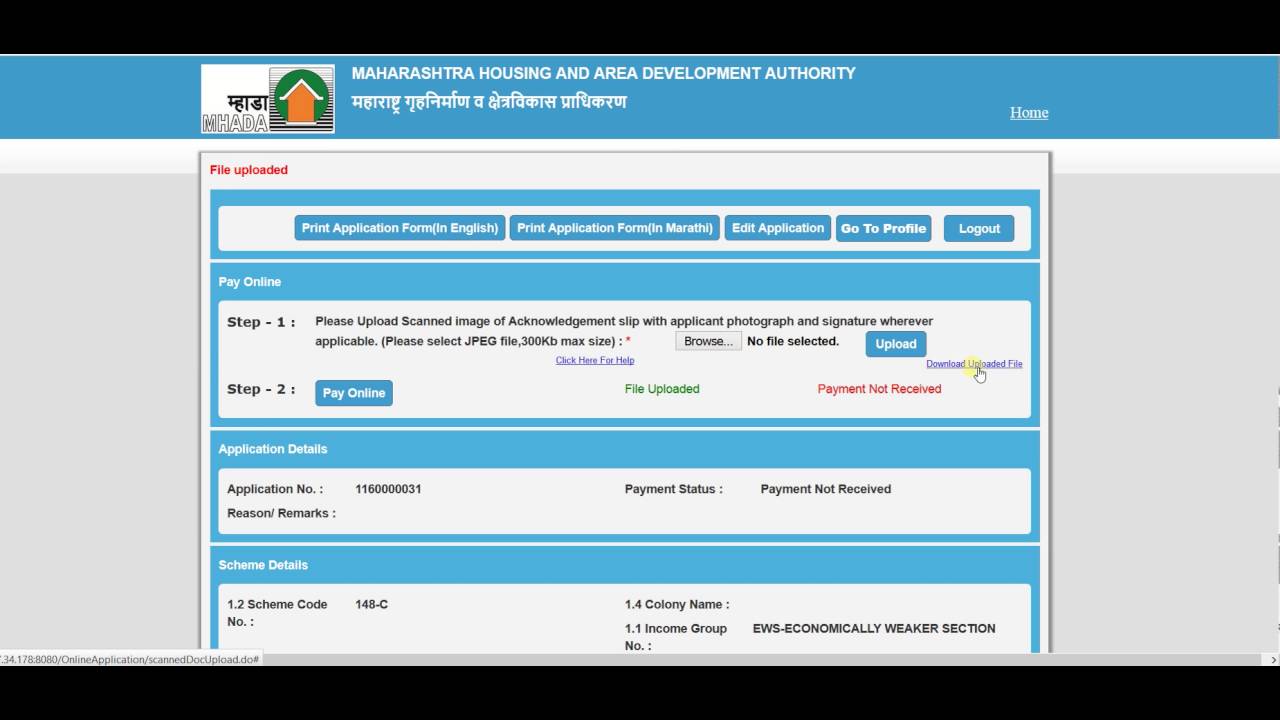
Task: Open Edit Application
Action: tap(778, 228)
